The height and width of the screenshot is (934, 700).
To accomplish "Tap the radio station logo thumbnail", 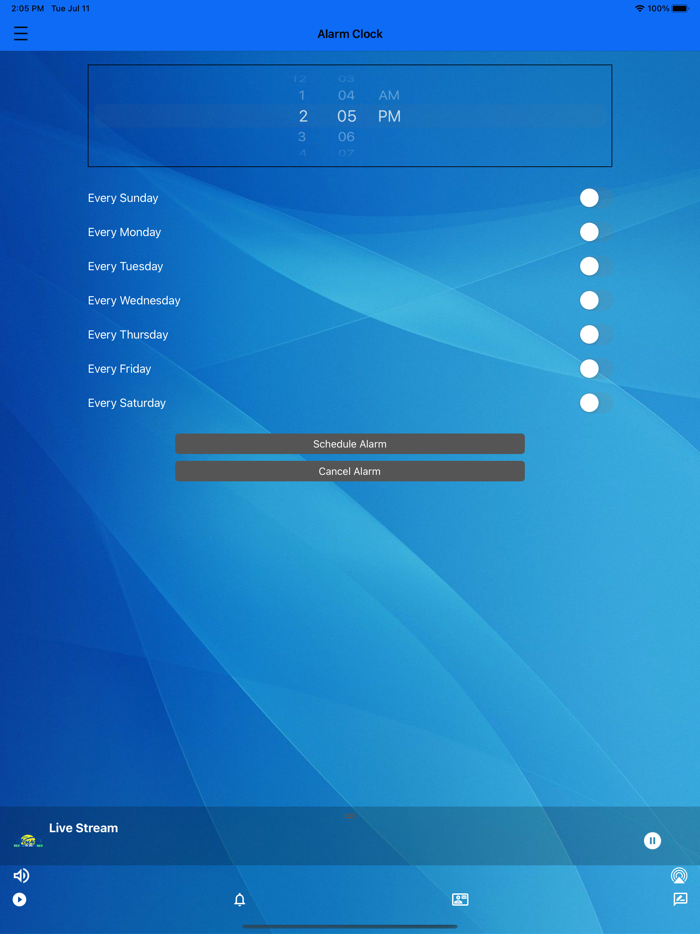I will click(x=28, y=840).
